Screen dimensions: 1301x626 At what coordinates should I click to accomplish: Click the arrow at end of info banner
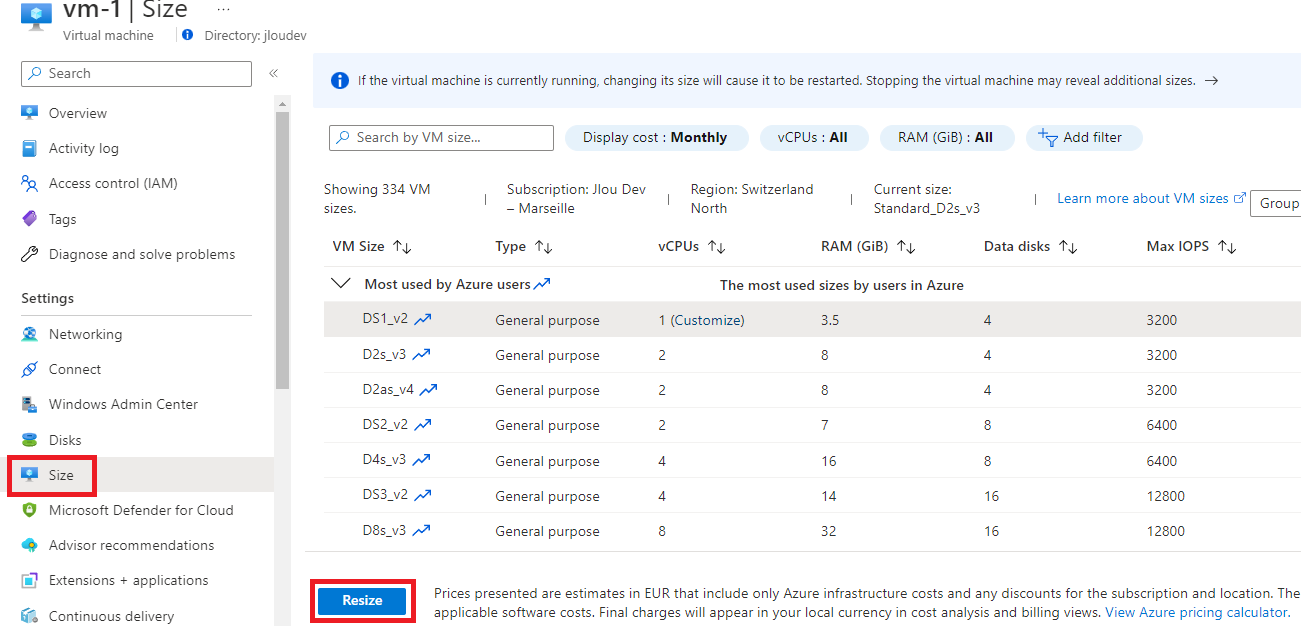click(x=1211, y=81)
